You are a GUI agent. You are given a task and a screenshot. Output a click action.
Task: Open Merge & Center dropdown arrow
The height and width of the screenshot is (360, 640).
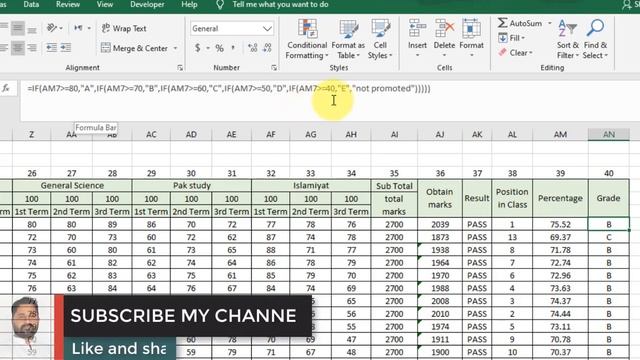coord(176,48)
